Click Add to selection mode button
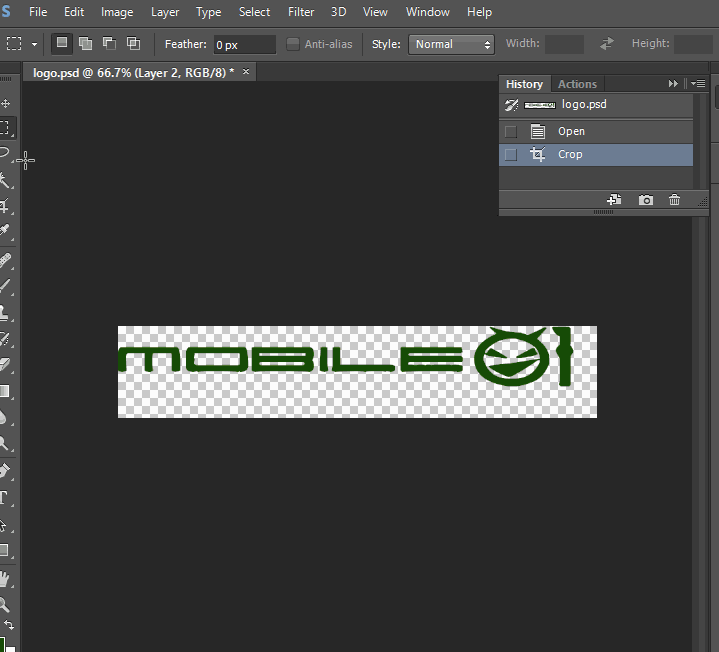The image size is (719, 652). pos(85,44)
